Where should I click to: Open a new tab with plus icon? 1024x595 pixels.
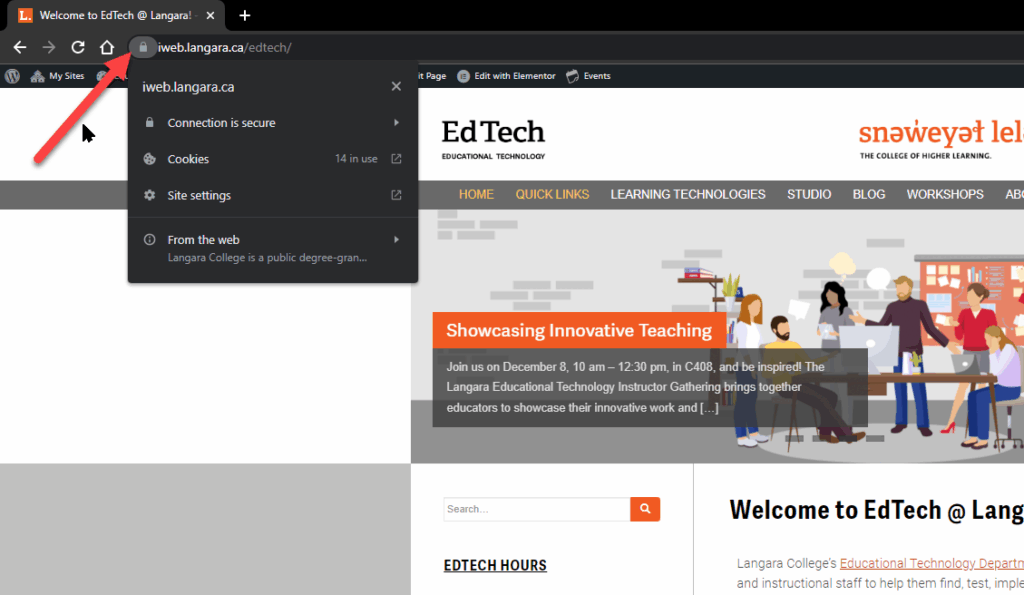pos(245,15)
